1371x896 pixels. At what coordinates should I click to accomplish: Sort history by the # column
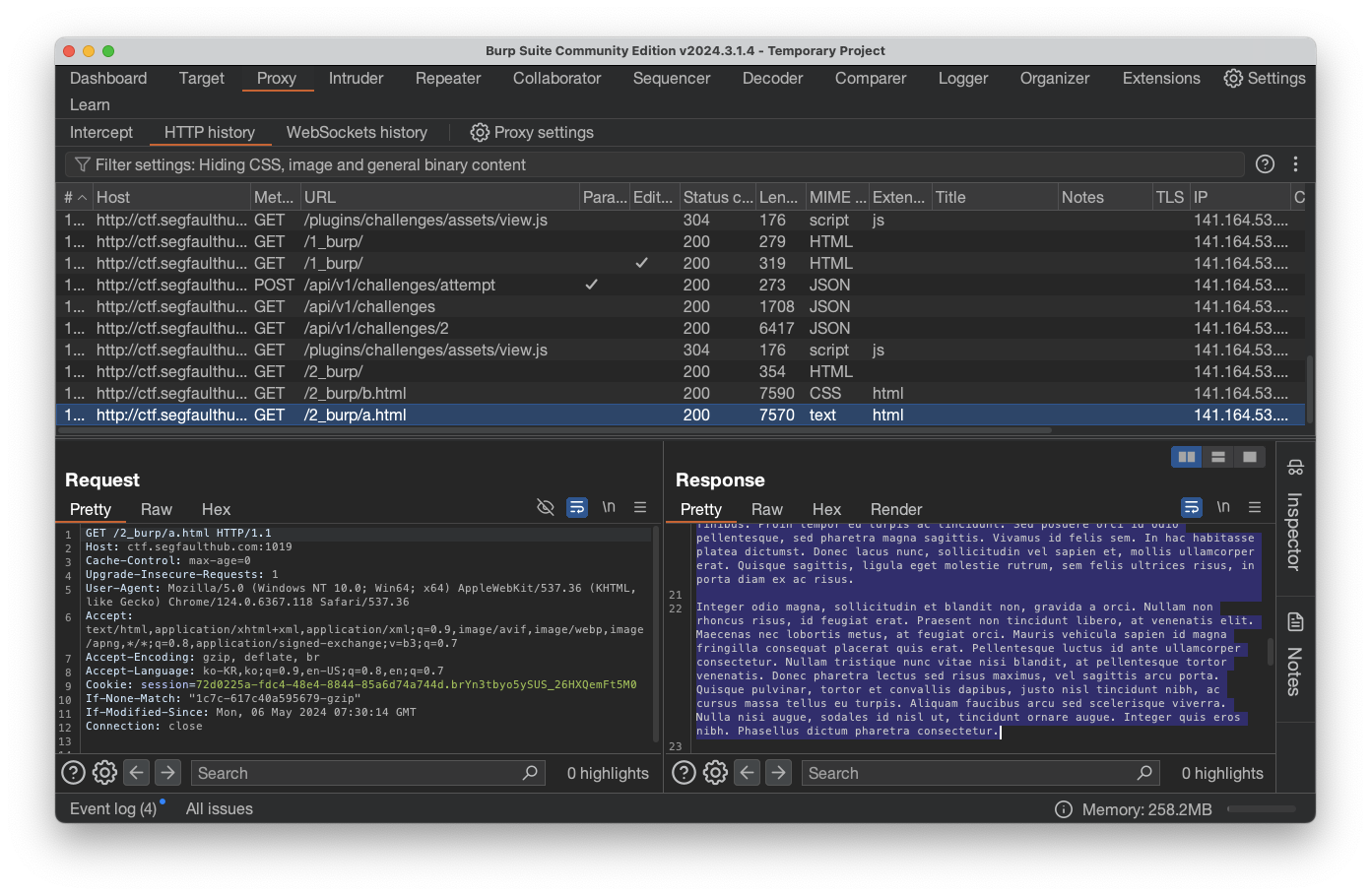(76, 197)
